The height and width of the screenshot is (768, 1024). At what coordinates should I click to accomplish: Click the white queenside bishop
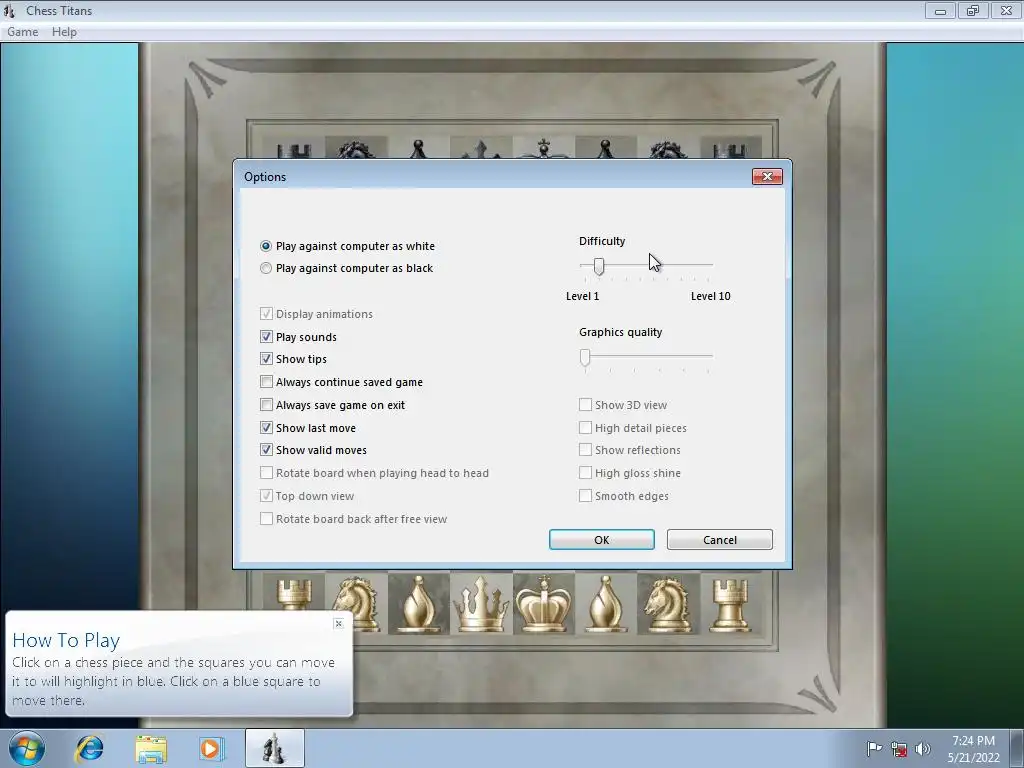tap(419, 604)
